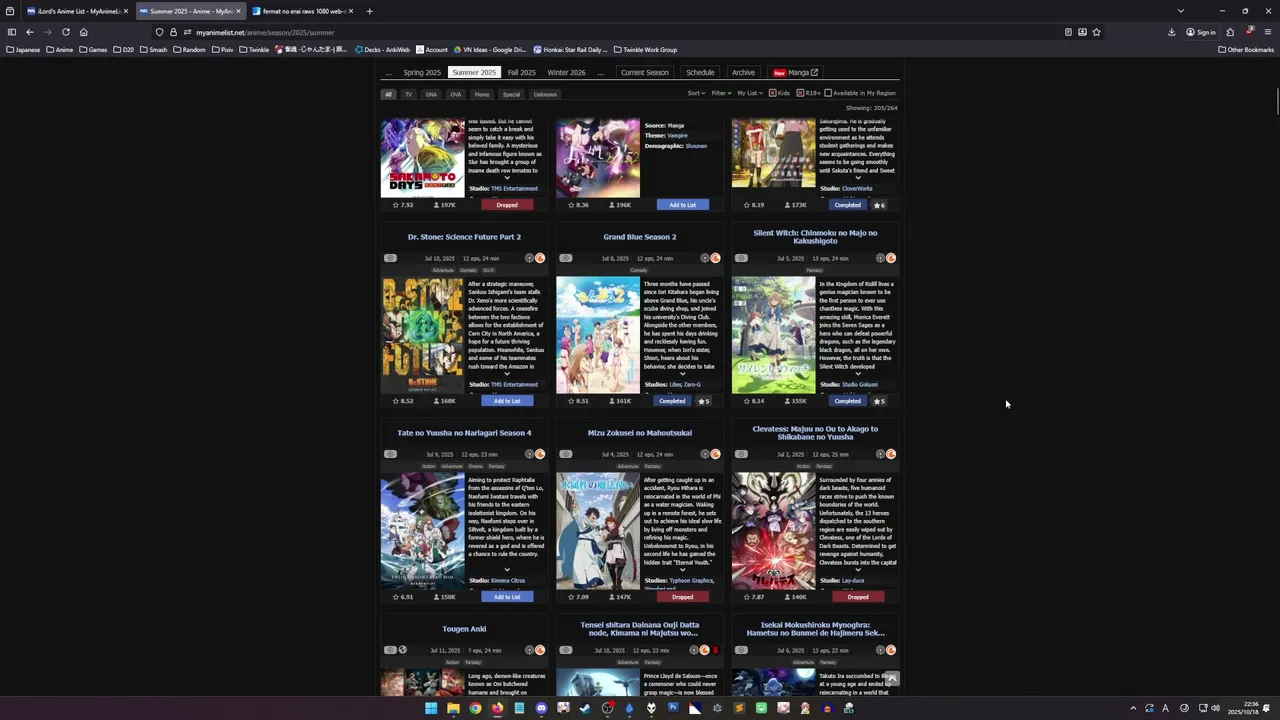Viewport: 1280px width, 720px height.
Task: Click Dropped button on Clevatess card
Action: pos(858,597)
